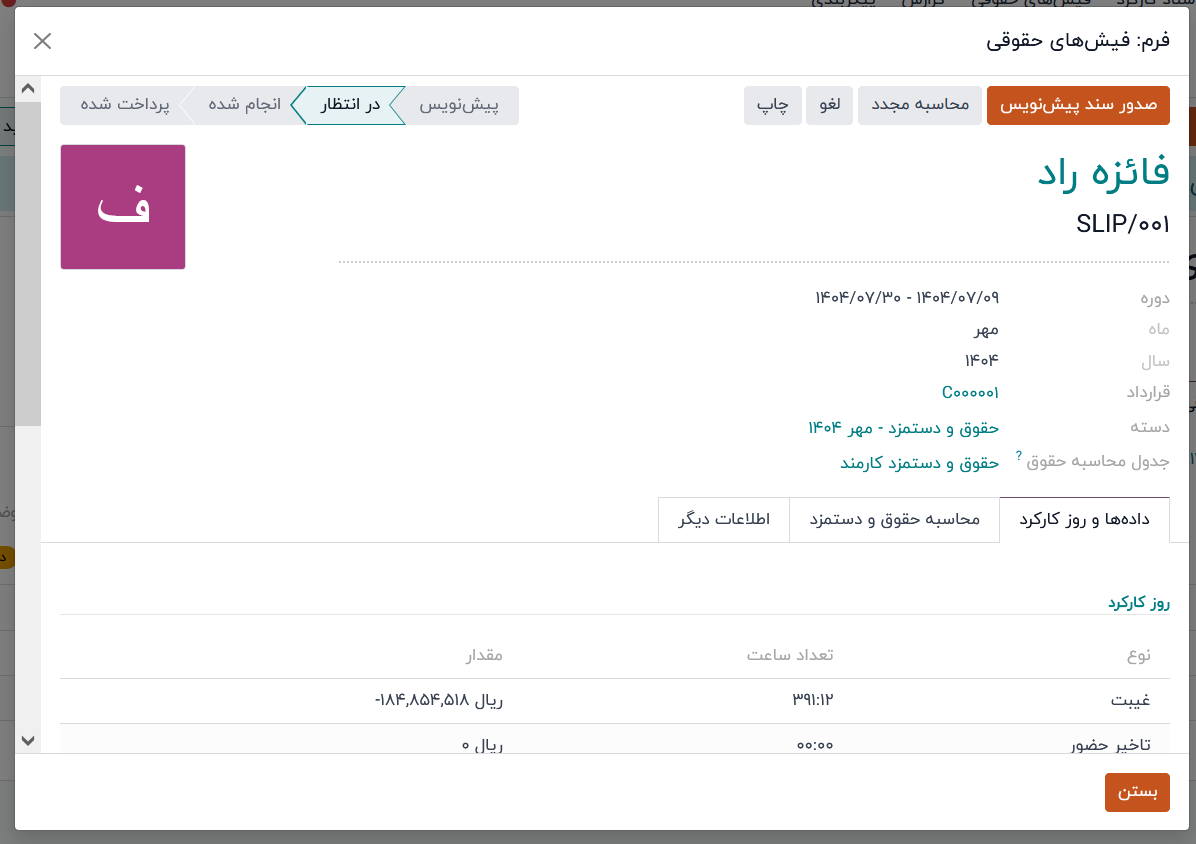Set status to پرداخت شده
This screenshot has width=1196, height=844.
124,105
